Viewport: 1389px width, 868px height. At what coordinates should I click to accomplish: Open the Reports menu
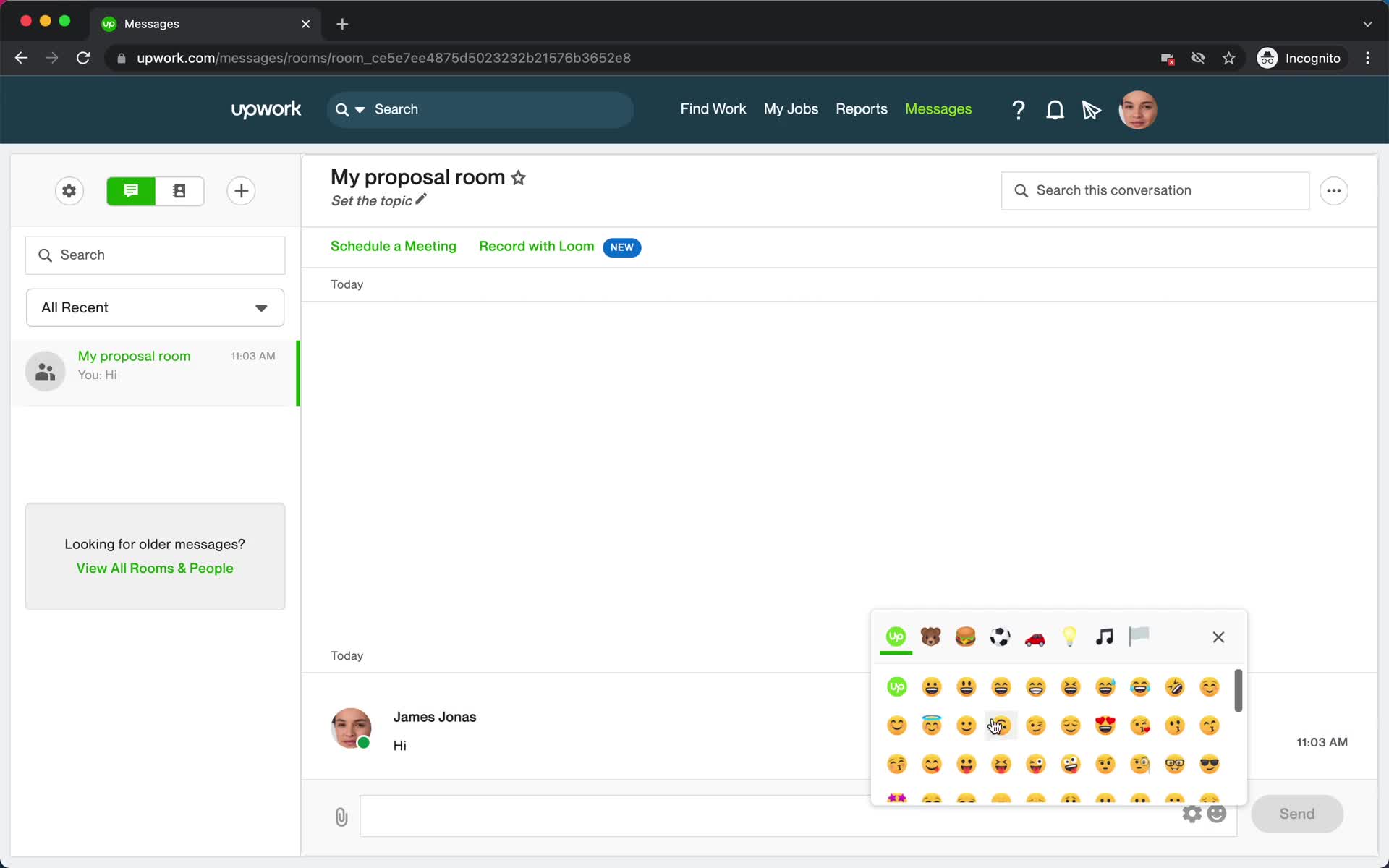point(861,109)
